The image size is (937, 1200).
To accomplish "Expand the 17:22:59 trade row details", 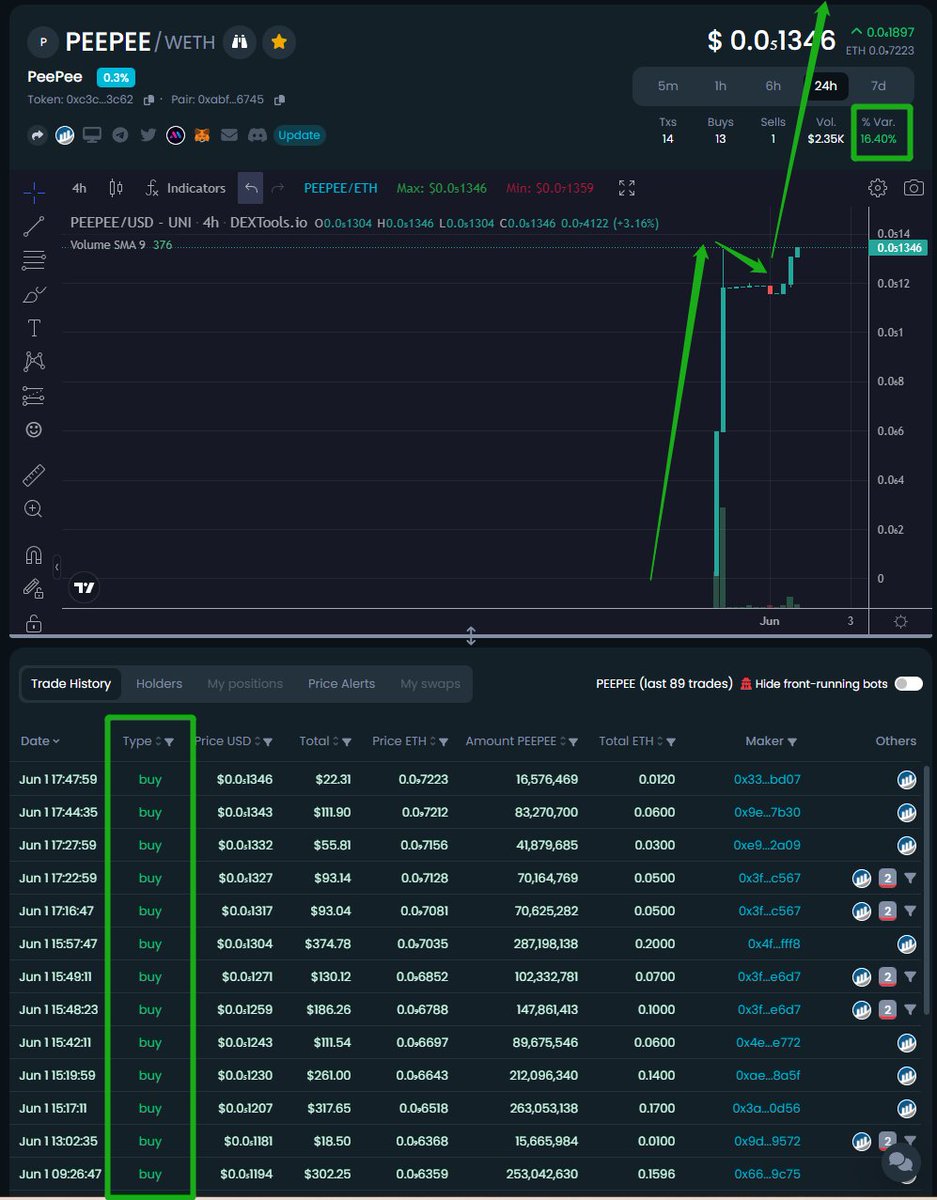I will coord(910,879).
